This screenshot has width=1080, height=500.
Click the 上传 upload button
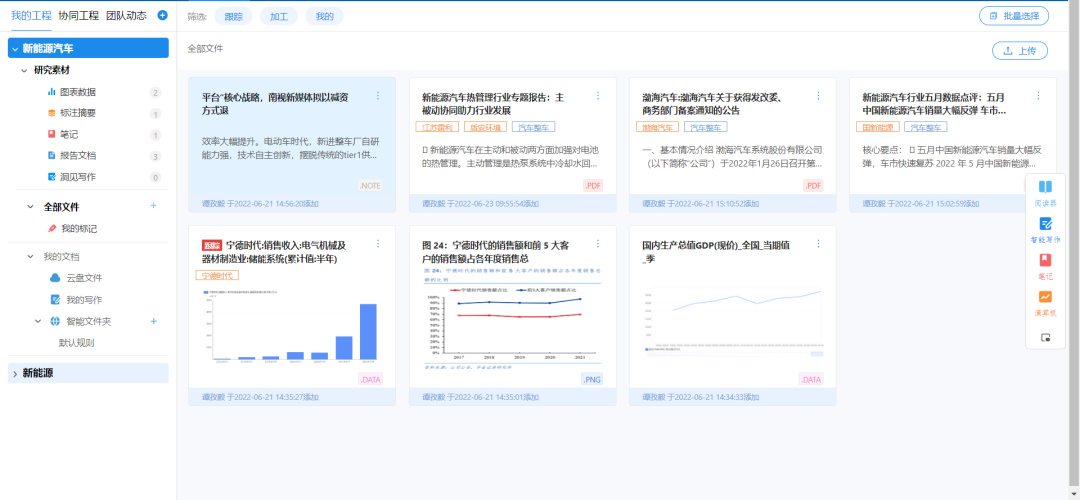point(1019,50)
